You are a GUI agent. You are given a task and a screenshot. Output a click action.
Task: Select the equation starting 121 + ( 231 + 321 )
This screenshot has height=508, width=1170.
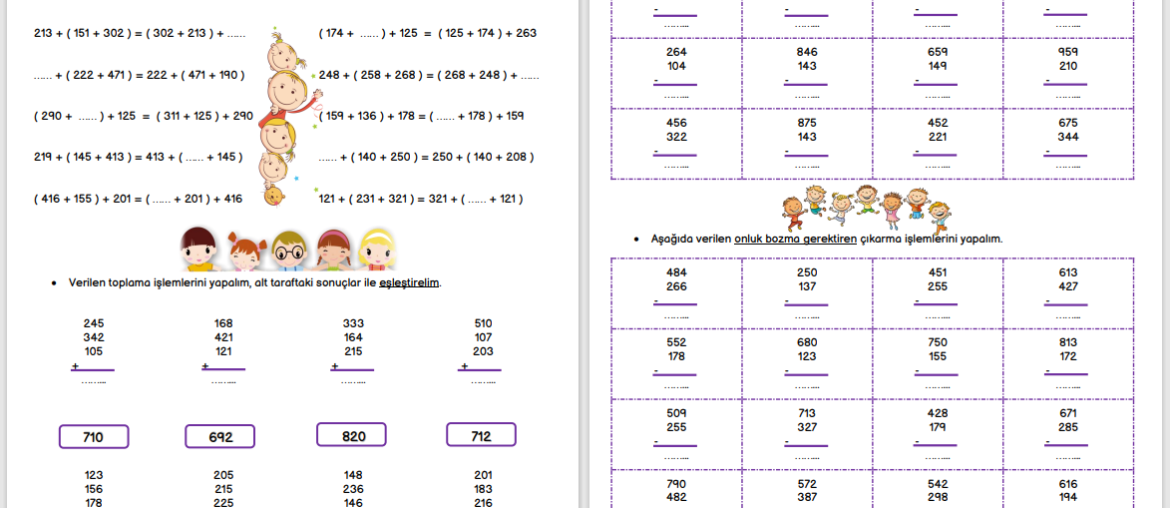pos(421,199)
